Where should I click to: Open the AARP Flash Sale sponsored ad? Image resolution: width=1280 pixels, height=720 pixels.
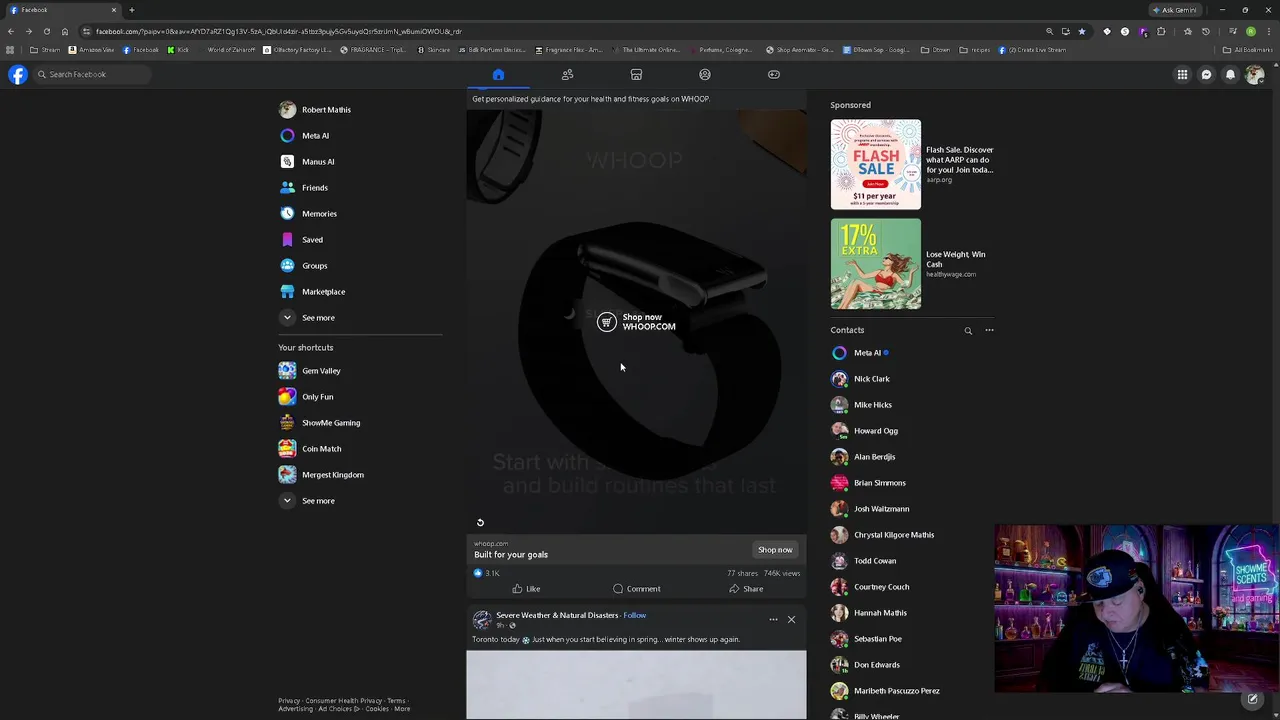[x=913, y=164]
